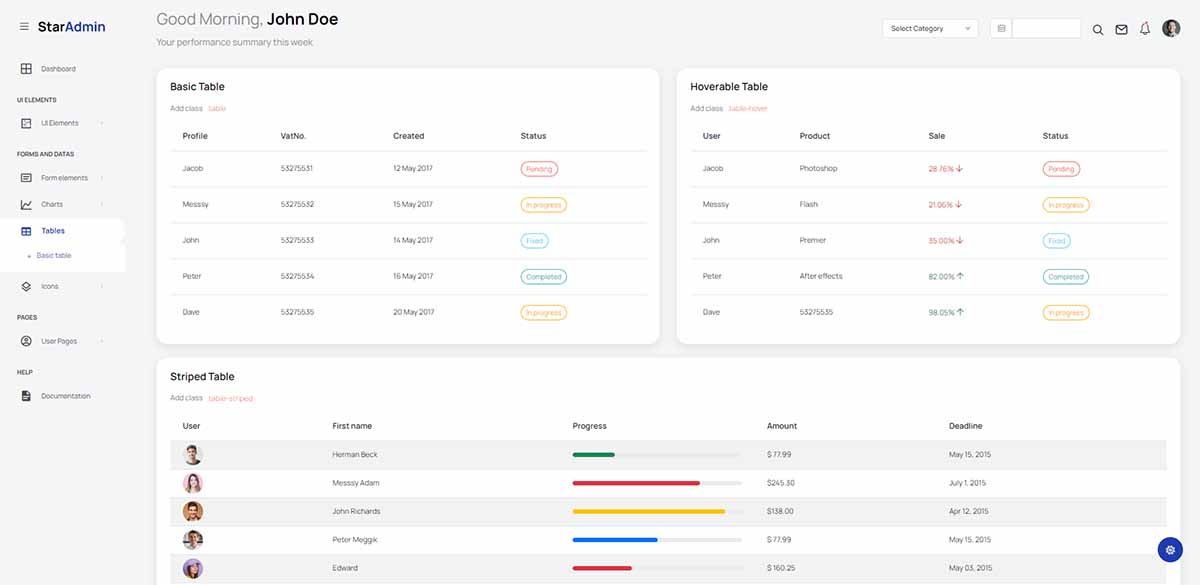The image size is (1200, 585).
Task: Open Form elements in the sidebar
Action: click(x=62, y=176)
